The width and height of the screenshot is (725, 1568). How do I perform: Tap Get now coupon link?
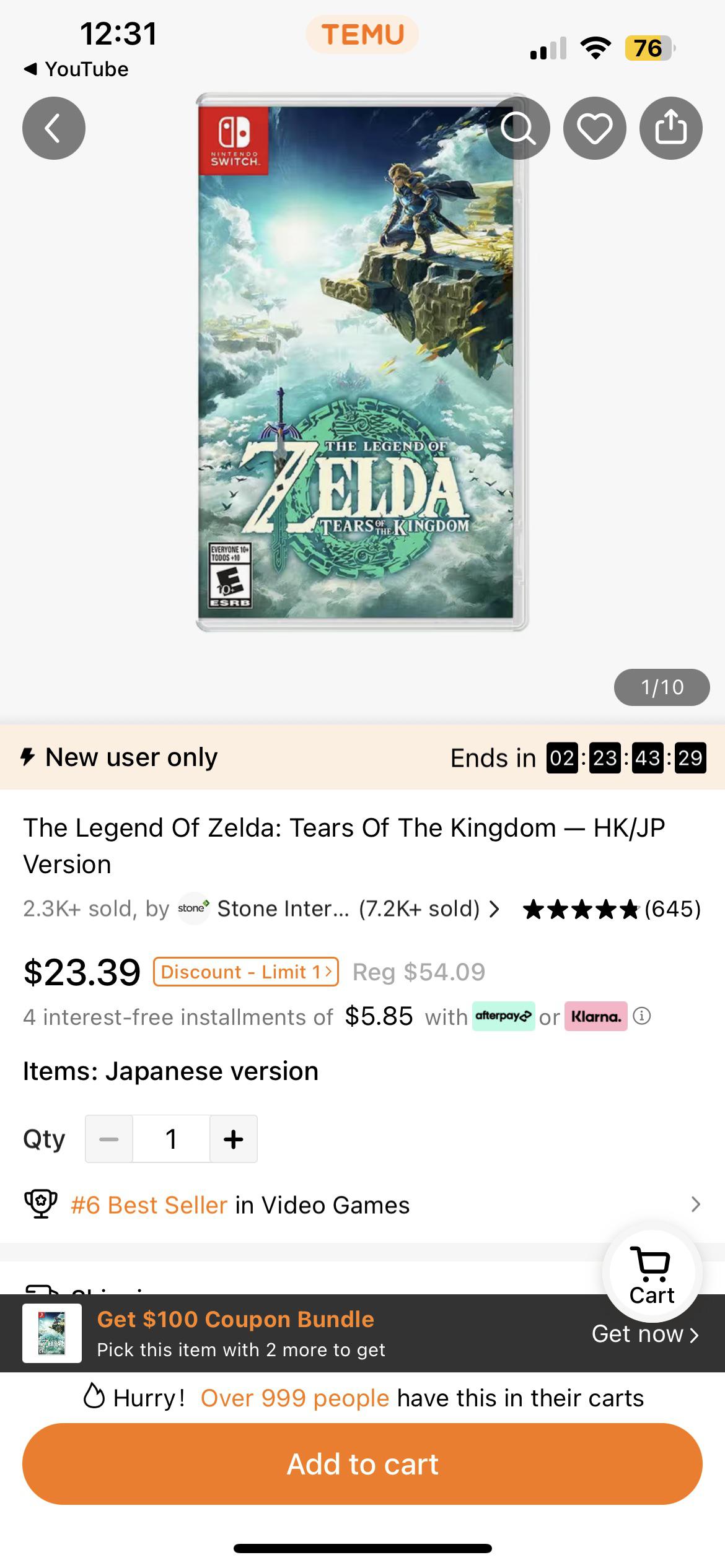644,1334
